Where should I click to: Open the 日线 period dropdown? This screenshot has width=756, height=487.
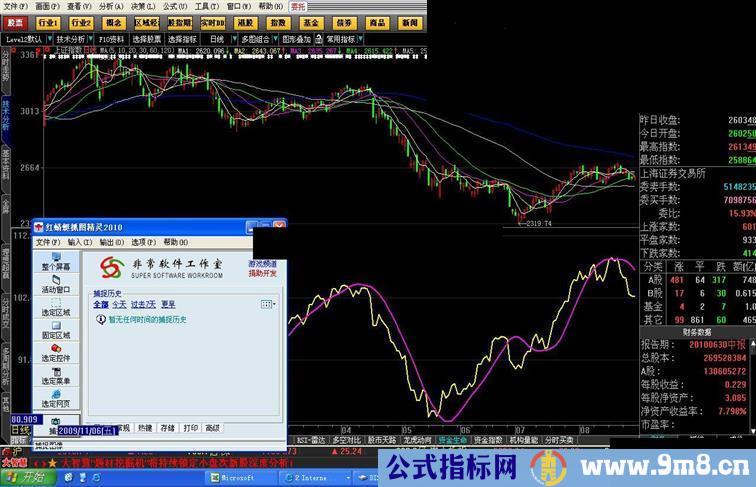[218, 39]
